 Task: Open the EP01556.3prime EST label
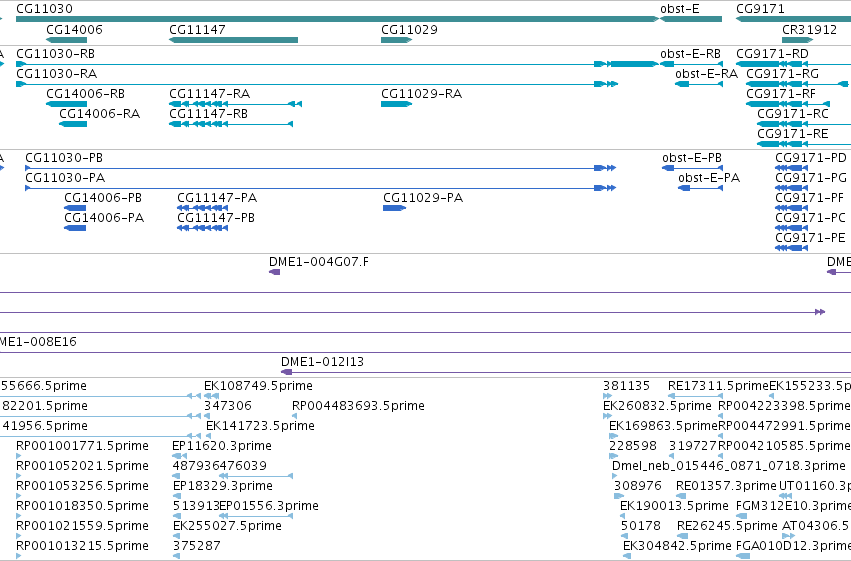[269, 506]
